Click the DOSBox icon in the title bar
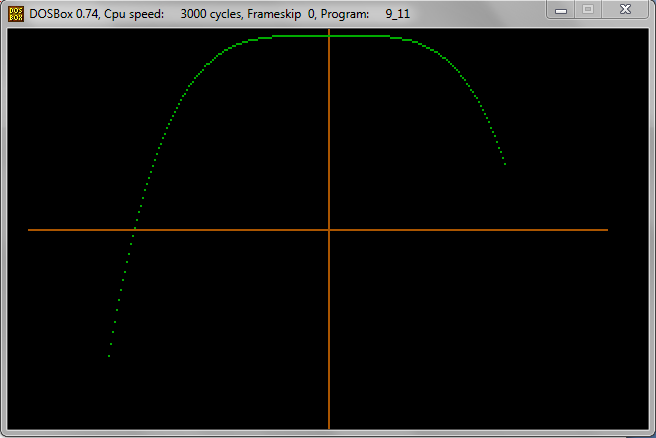This screenshot has width=656, height=438. (x=16, y=14)
